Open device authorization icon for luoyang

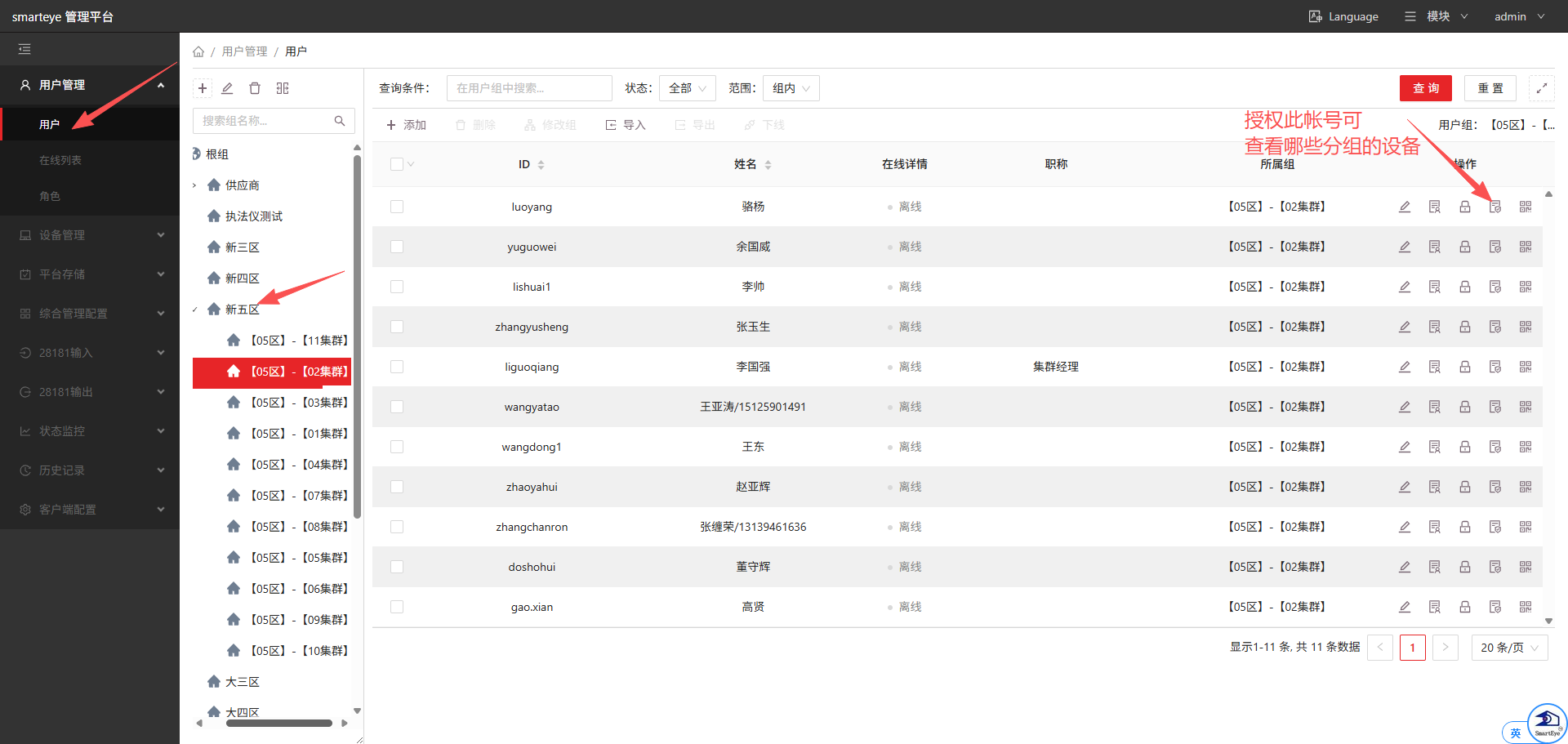pos(1495,207)
